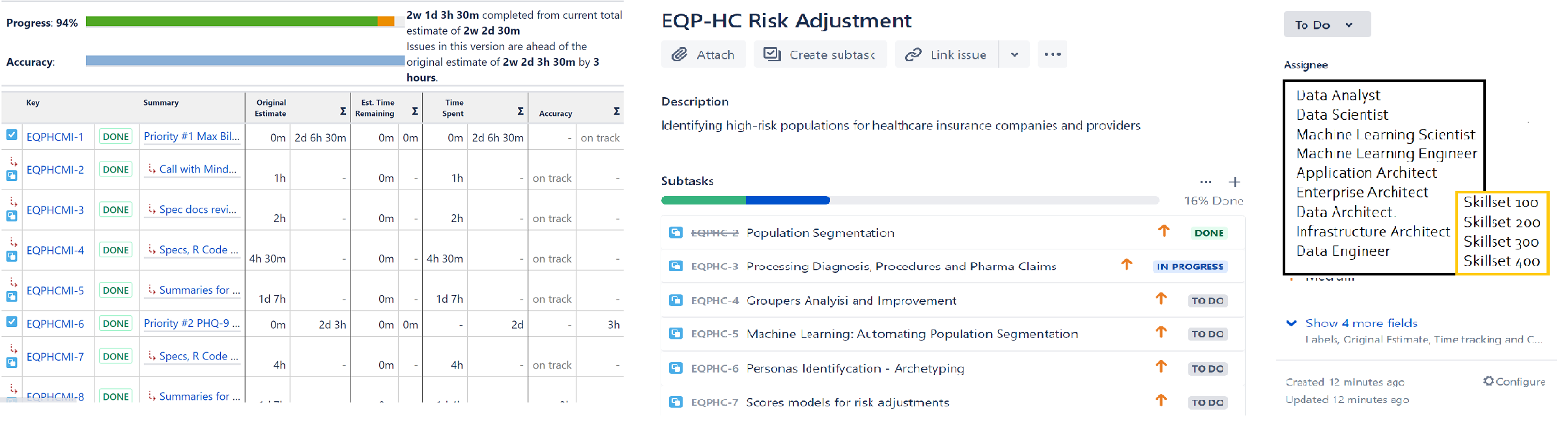Click the plus icon to add subtask
The image size is (1568, 422).
(1234, 182)
